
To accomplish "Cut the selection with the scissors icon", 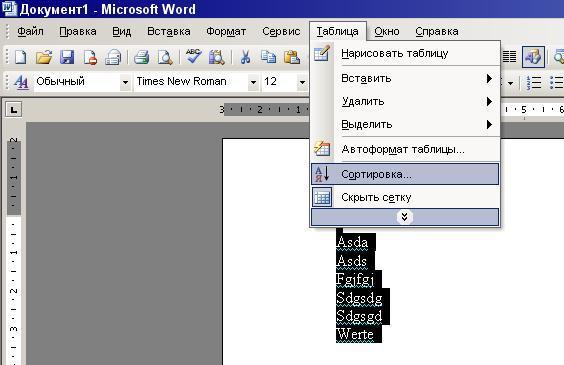I will [245, 57].
